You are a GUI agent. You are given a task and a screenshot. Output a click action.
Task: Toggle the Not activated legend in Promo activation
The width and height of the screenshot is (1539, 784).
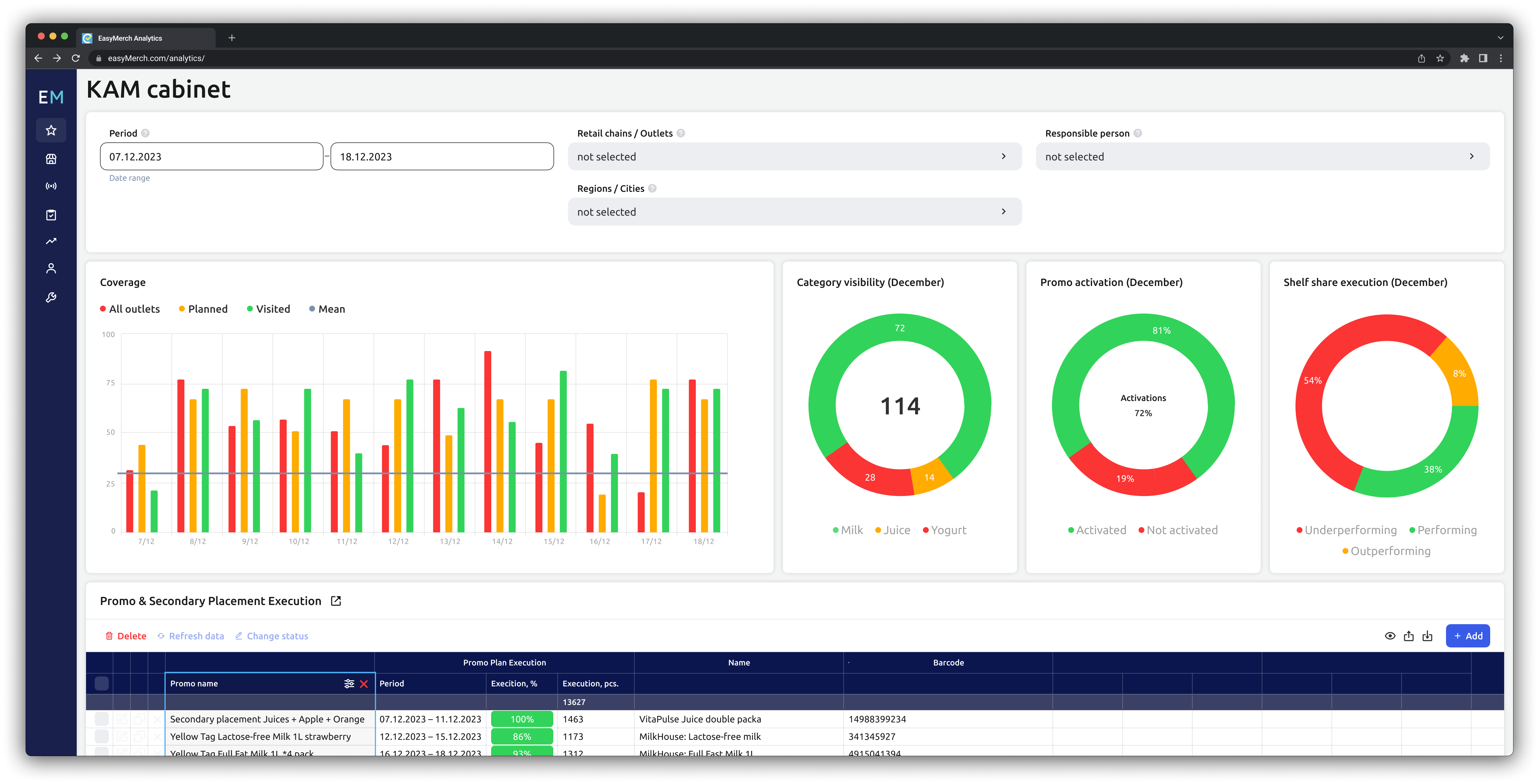[x=1177, y=530]
